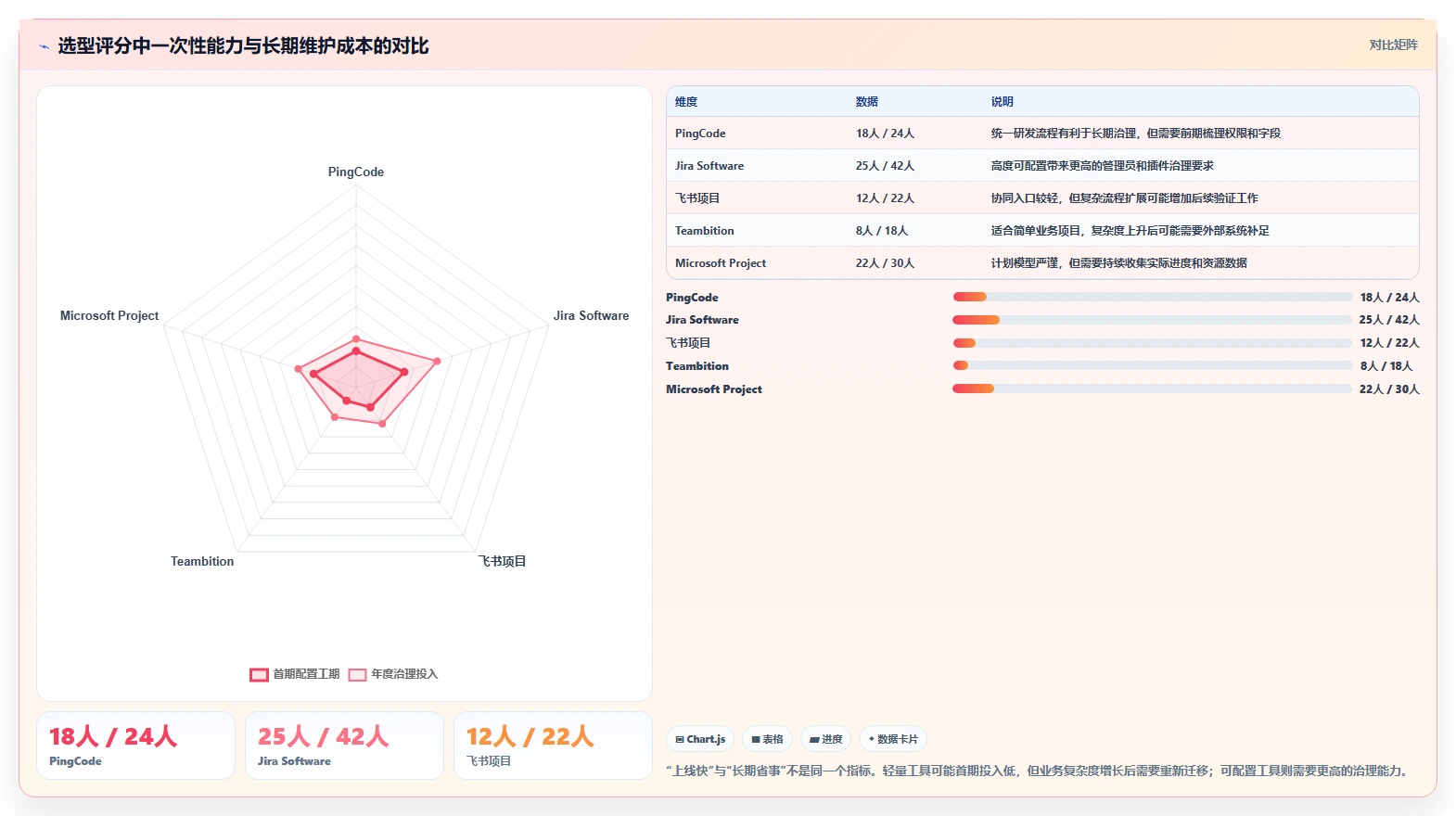The width and height of the screenshot is (1456, 816).
Task: Select the Jira Software table row name
Action: point(709,166)
